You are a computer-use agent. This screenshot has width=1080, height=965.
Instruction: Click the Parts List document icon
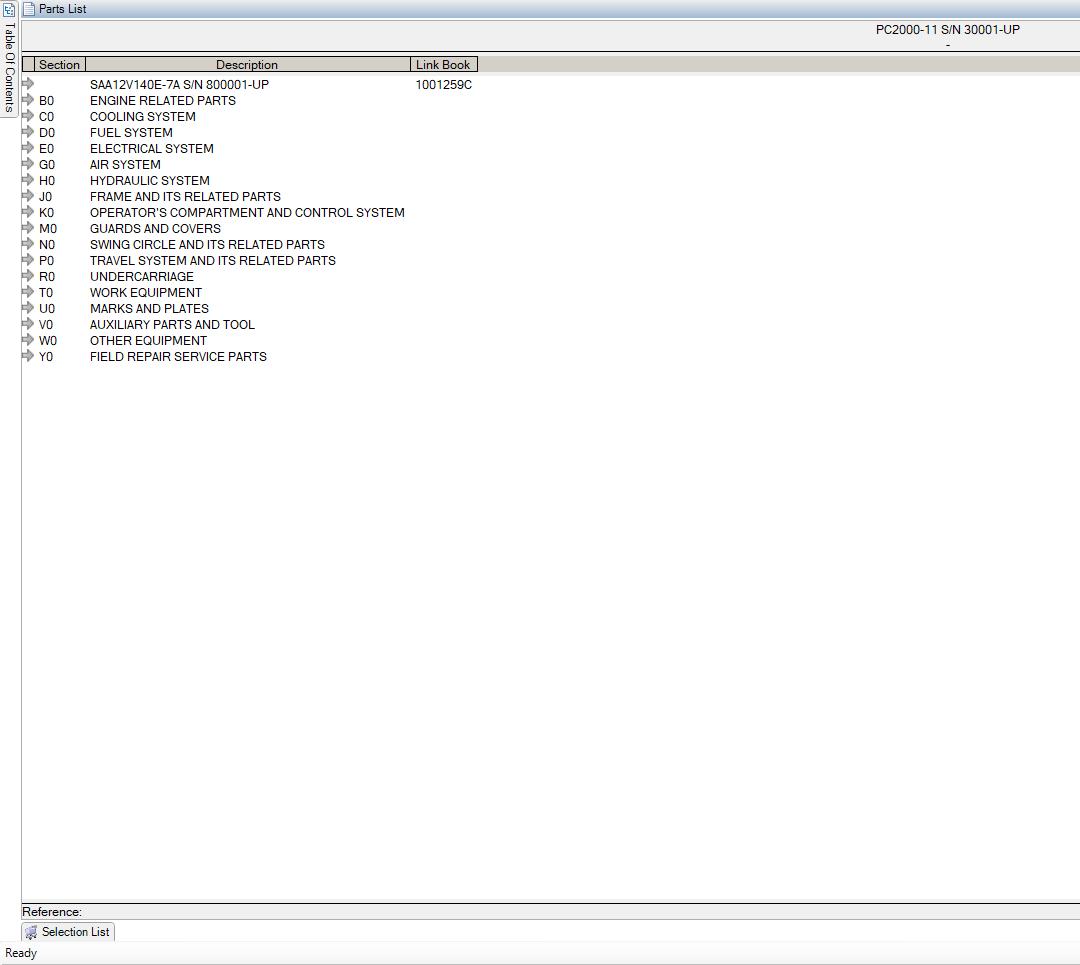coord(29,9)
